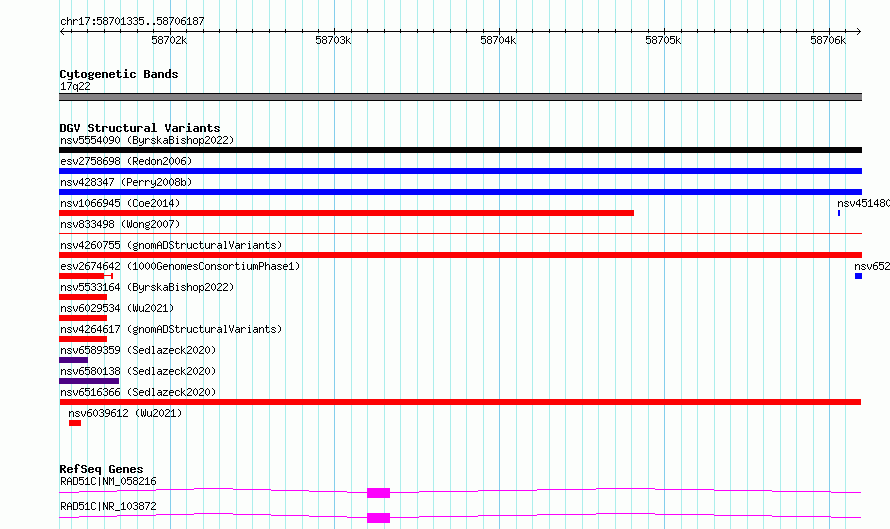Open the nsv6580138 (Sedlazeck2020) label
This screenshot has width=890, height=529.
(x=138, y=371)
